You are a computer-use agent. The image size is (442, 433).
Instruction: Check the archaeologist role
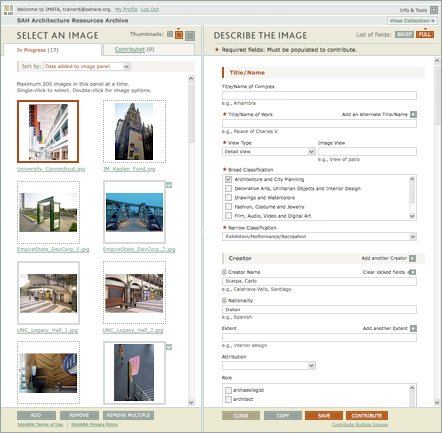pos(228,390)
